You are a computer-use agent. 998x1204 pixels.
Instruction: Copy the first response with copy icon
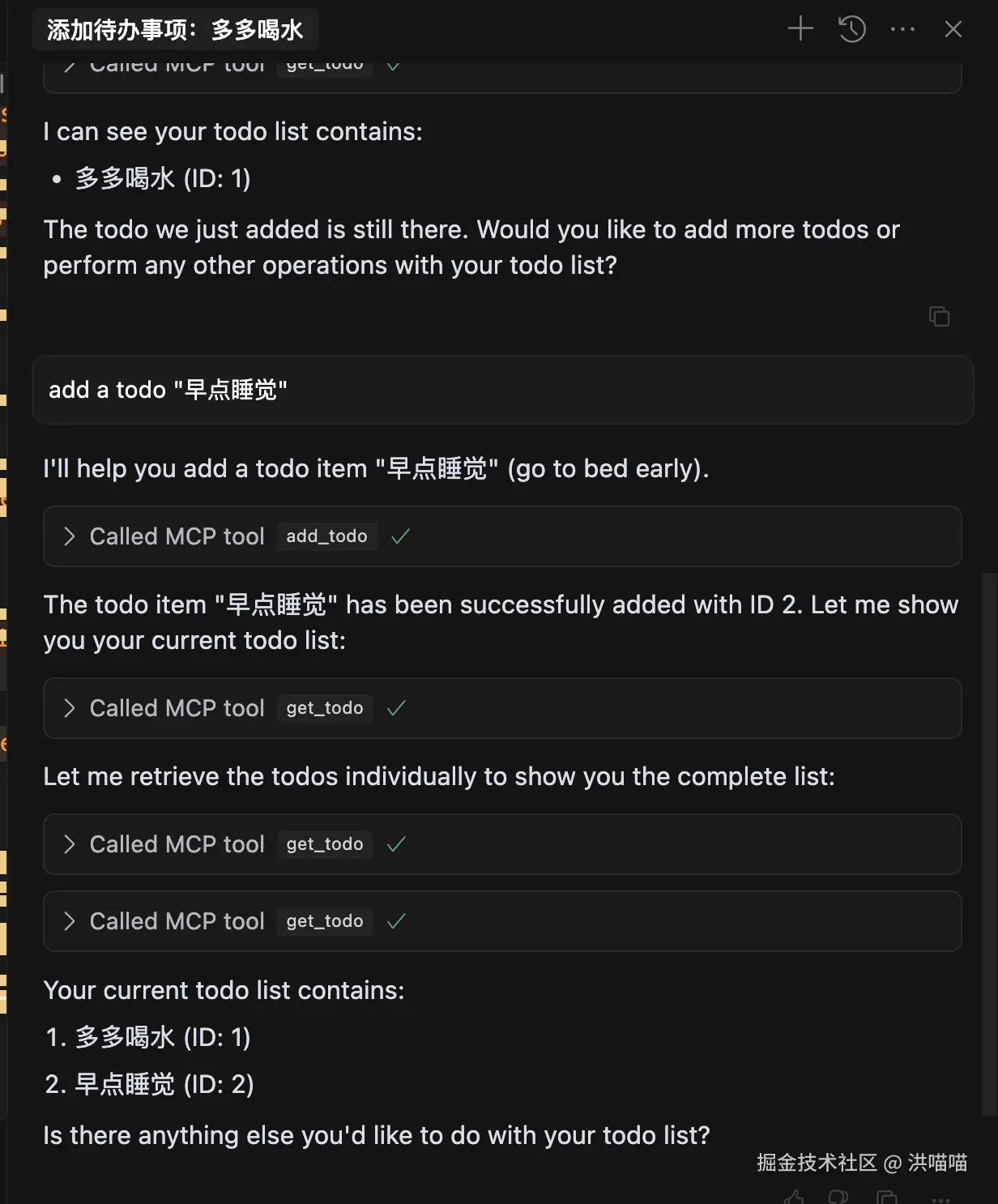(x=939, y=316)
